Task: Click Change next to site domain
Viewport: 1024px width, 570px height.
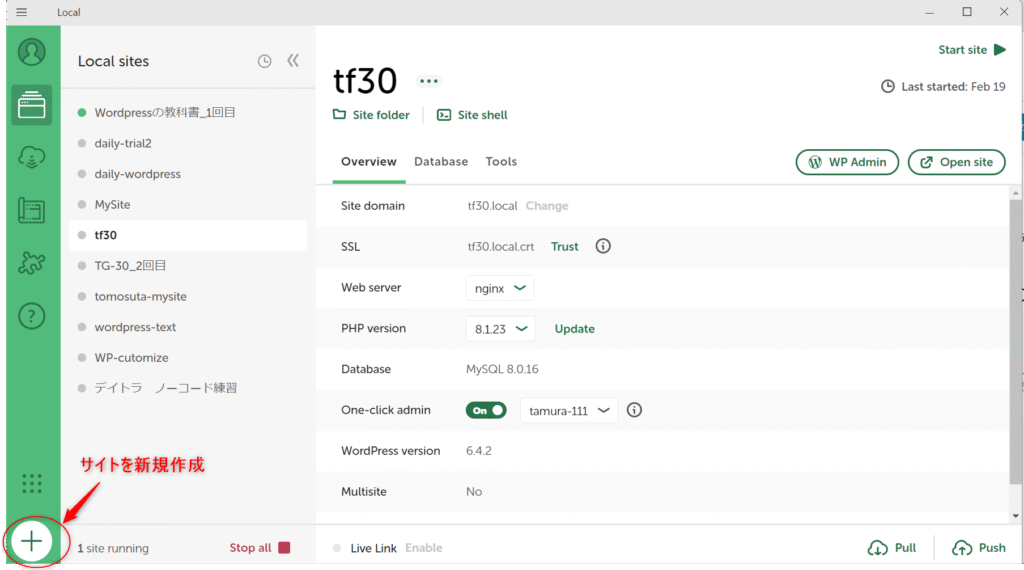Action: (x=547, y=206)
